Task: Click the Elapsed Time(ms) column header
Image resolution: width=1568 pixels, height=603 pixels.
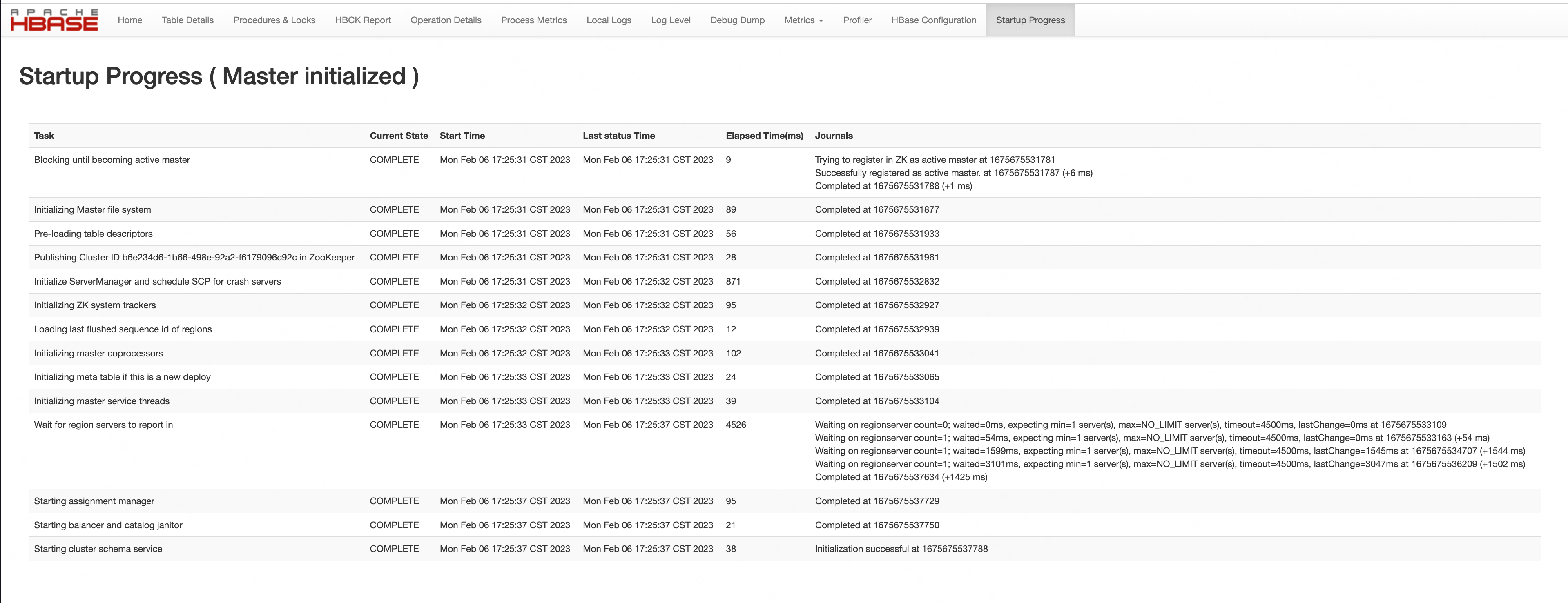Action: click(x=764, y=136)
